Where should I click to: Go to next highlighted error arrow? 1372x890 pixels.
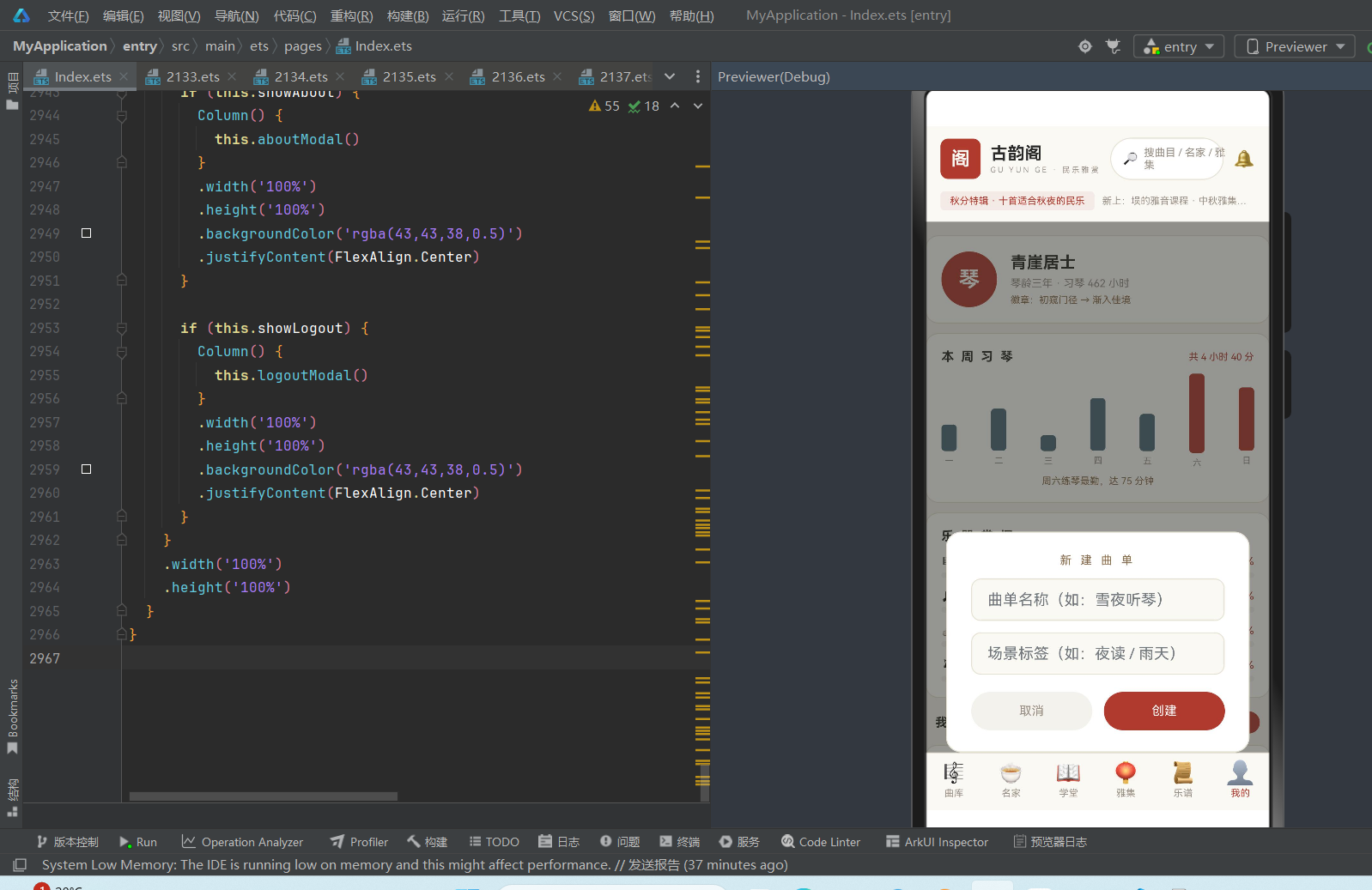tap(698, 106)
